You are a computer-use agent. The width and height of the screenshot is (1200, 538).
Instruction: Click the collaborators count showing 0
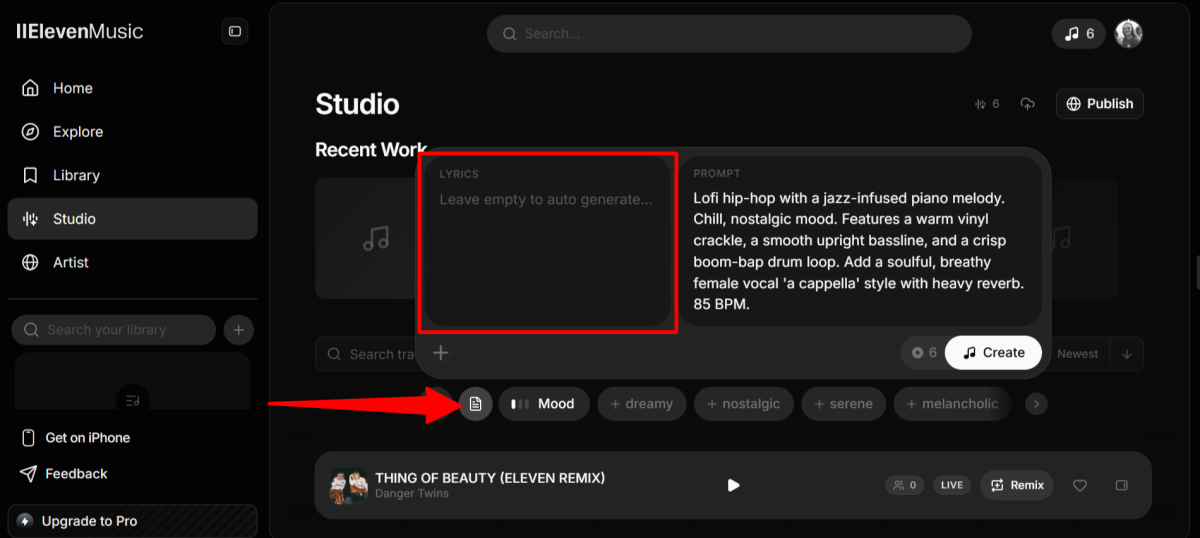pos(904,485)
